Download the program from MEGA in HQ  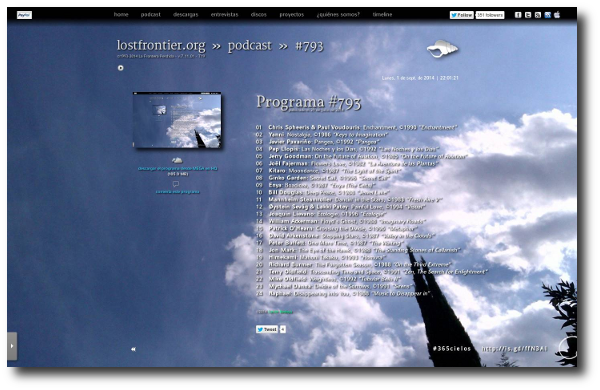[178, 168]
